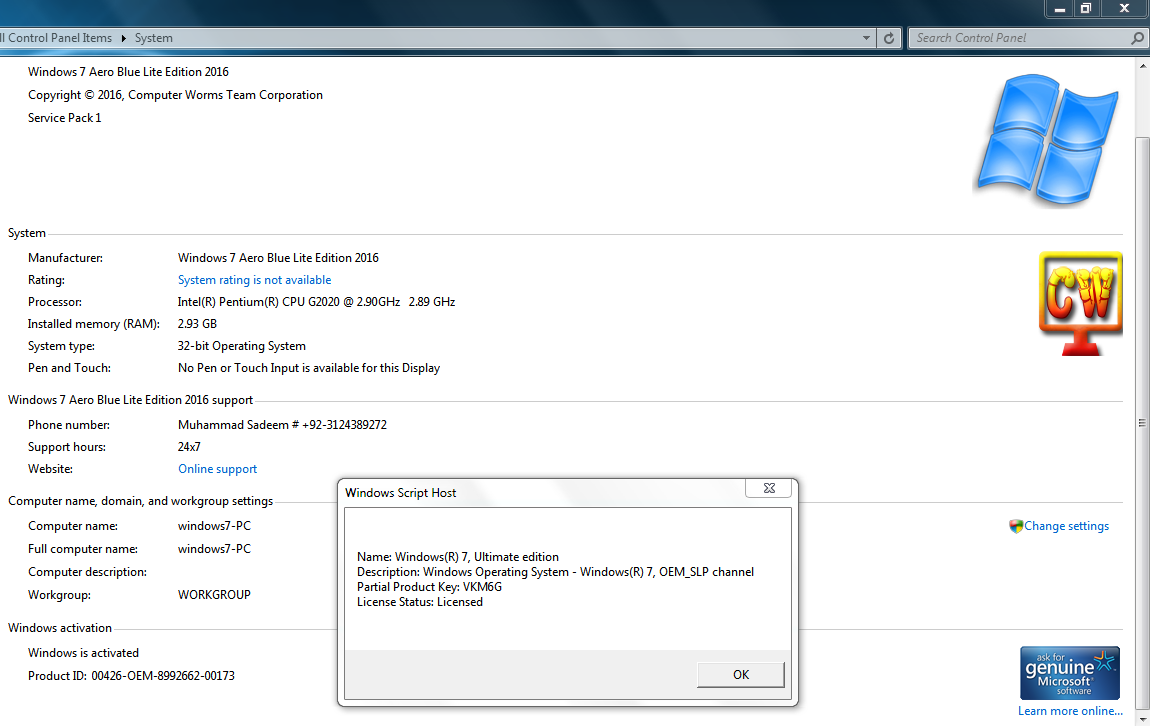Click OK in Windows Script Host dialog

click(x=741, y=675)
